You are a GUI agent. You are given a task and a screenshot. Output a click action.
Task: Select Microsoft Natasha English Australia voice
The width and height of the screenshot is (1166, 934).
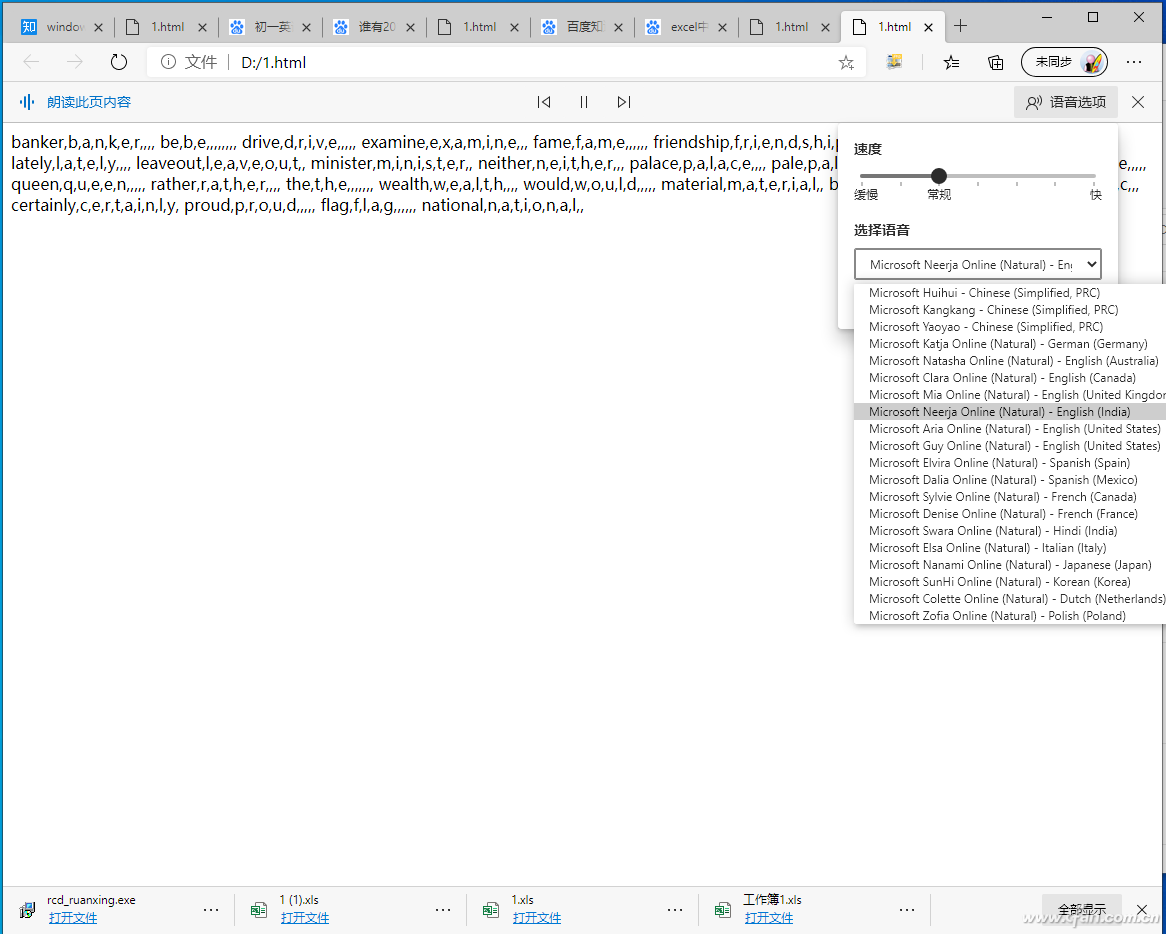tap(1010, 361)
